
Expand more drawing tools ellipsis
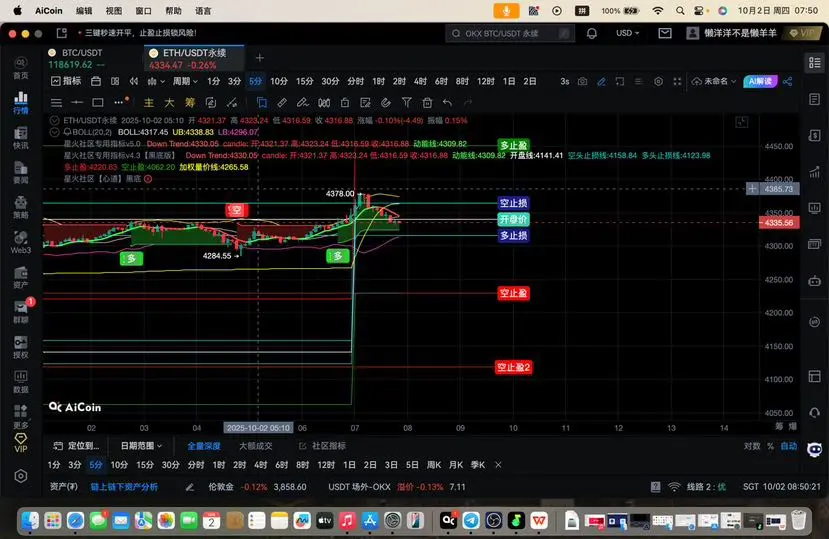click(121, 102)
